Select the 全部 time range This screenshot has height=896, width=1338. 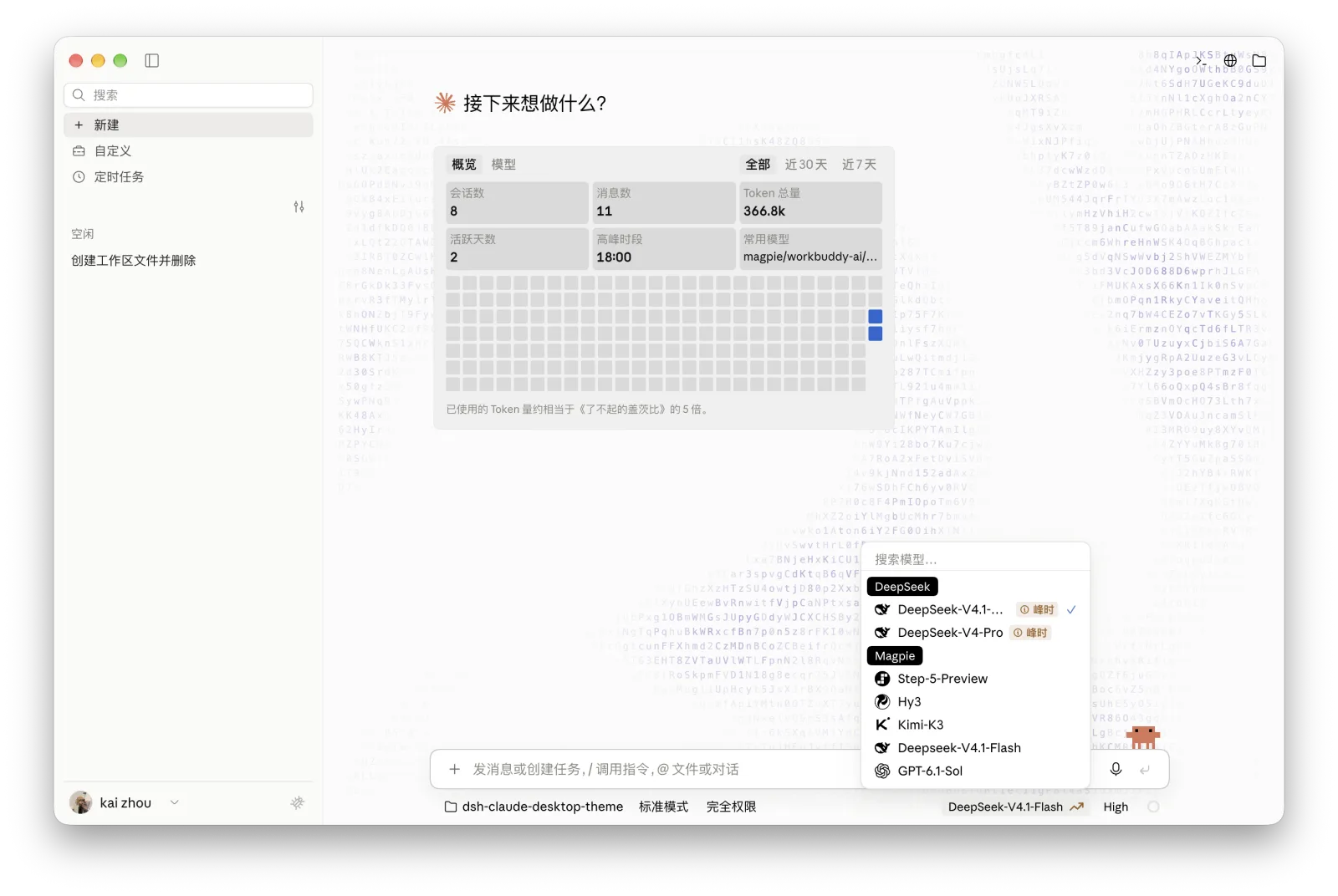point(758,165)
